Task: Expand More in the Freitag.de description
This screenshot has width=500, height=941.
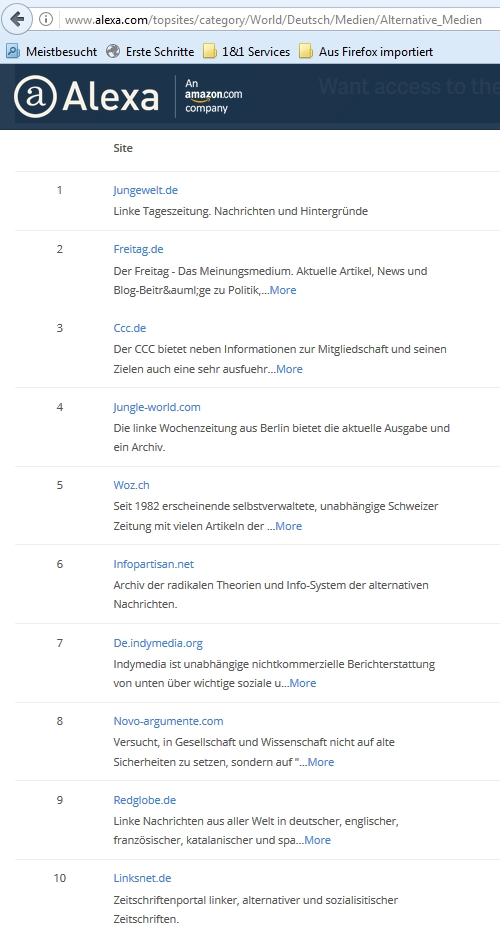Action: click(x=283, y=290)
